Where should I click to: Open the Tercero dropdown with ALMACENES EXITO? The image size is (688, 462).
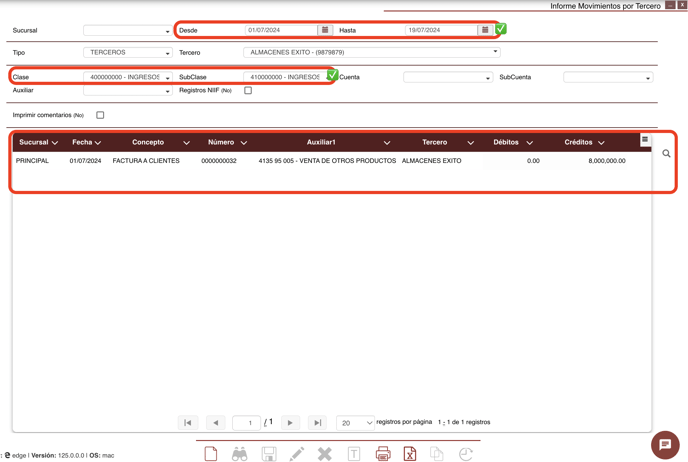tap(372, 52)
